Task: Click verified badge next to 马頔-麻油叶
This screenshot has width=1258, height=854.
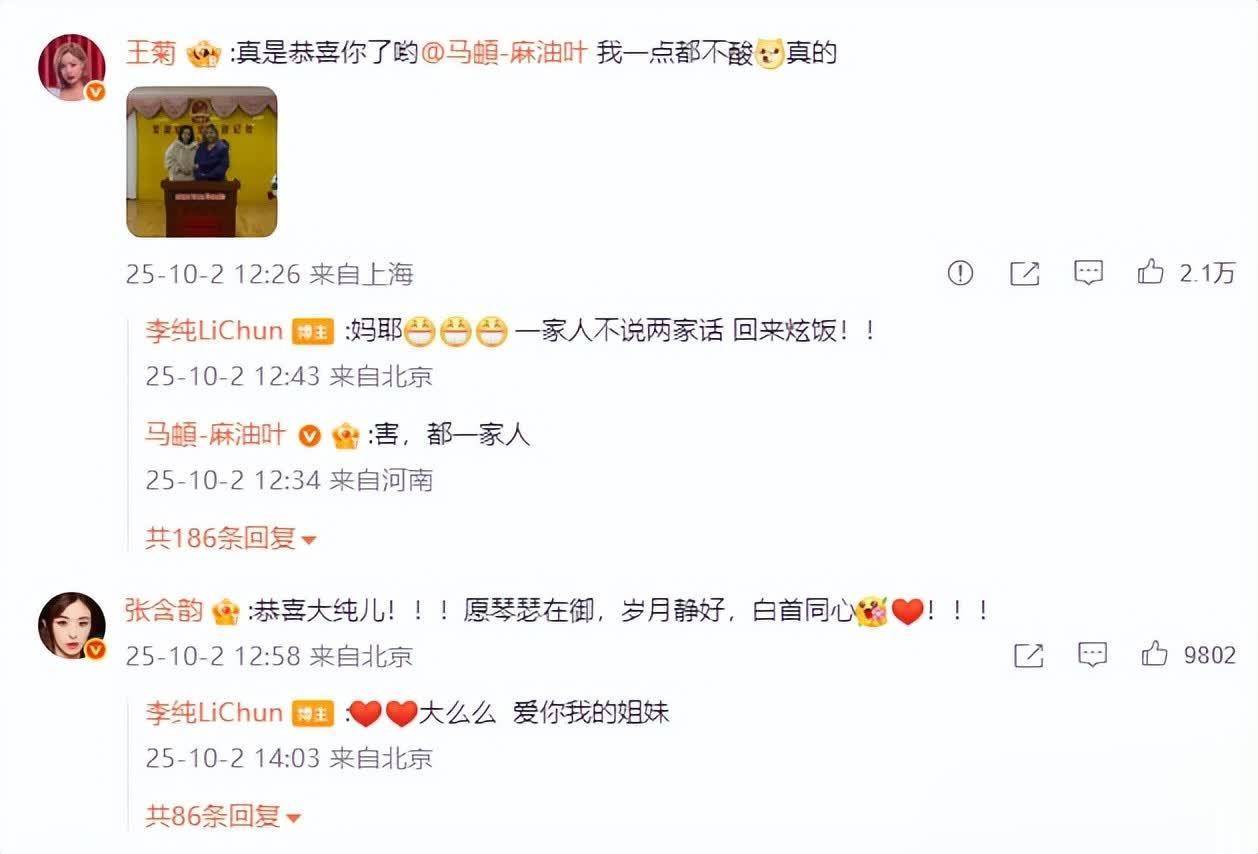Action: click(x=310, y=436)
